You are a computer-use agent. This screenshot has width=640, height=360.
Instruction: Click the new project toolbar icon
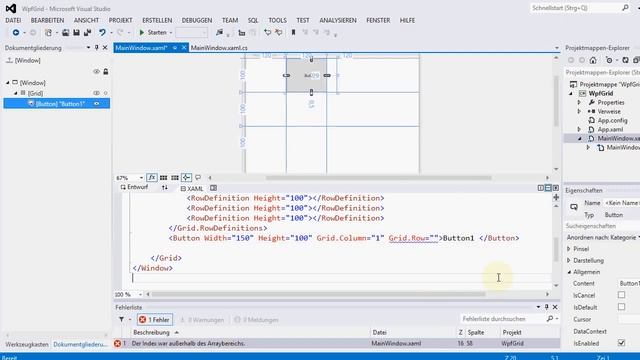coord(49,32)
